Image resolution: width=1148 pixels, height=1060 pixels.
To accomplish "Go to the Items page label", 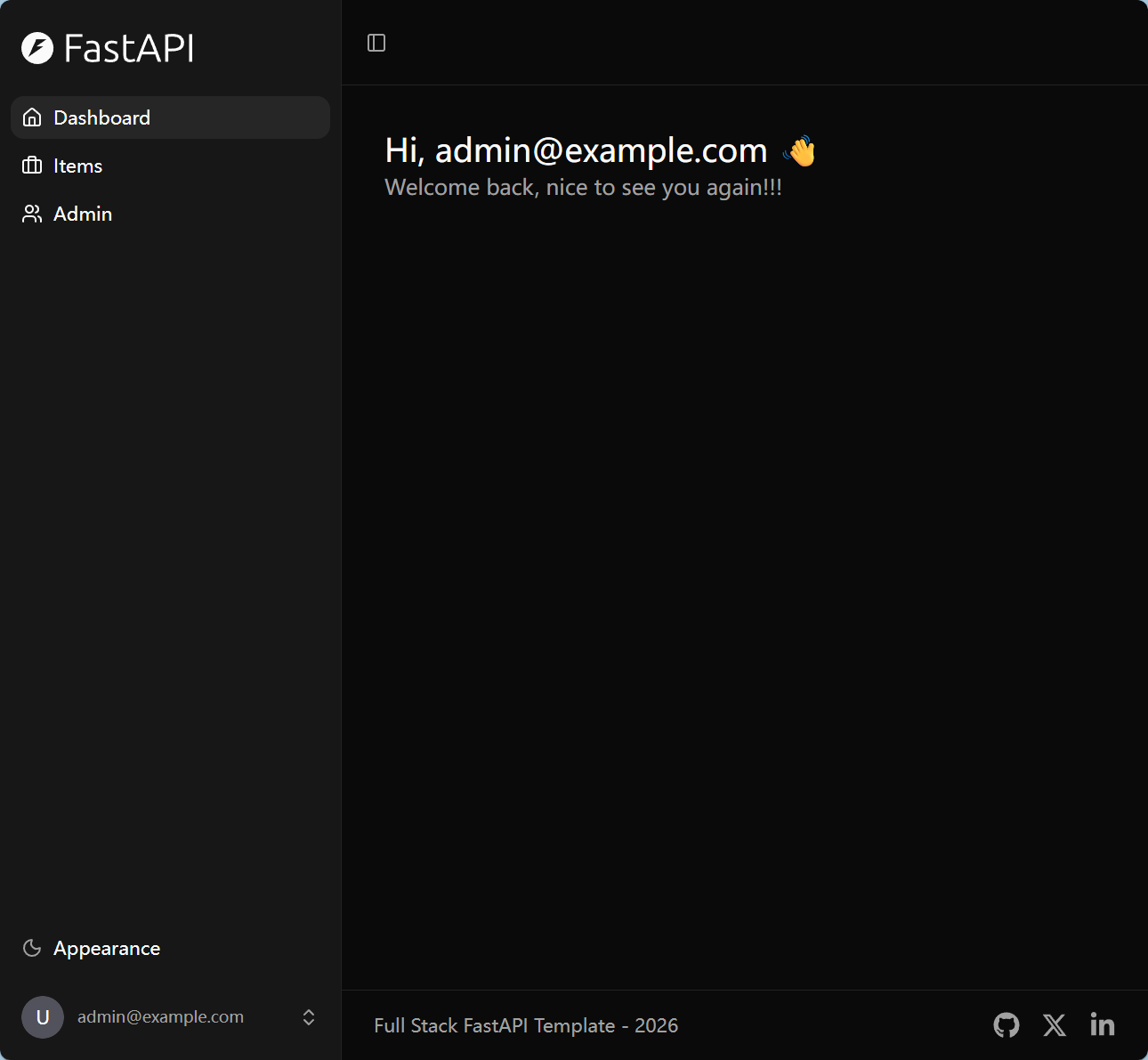I will [77, 166].
